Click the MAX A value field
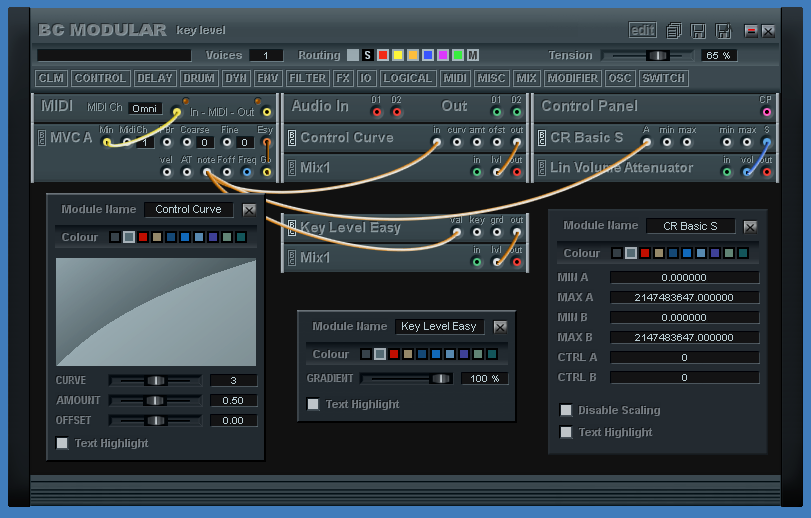 point(684,297)
